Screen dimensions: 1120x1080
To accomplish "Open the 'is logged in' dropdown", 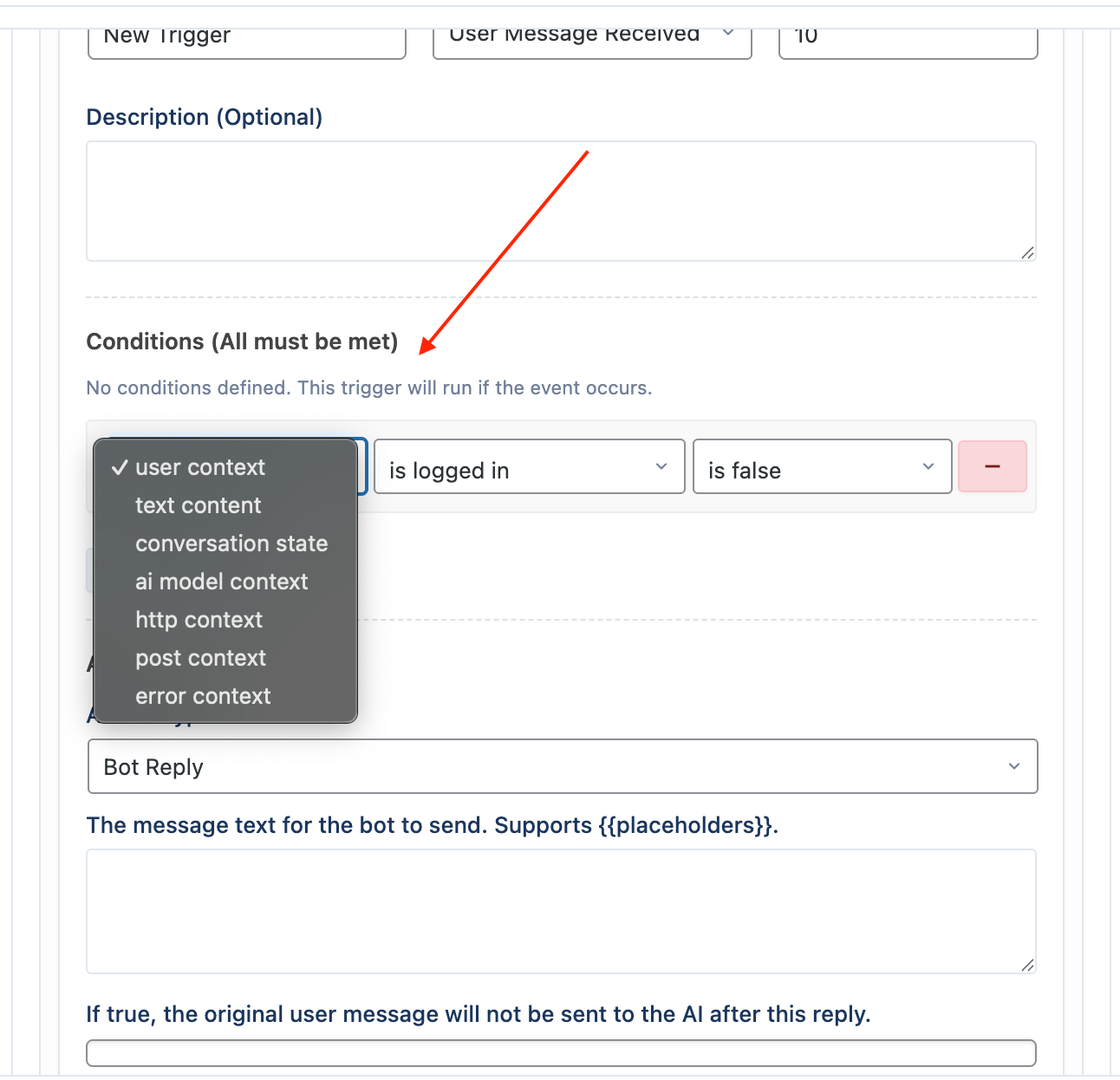I will [x=530, y=466].
